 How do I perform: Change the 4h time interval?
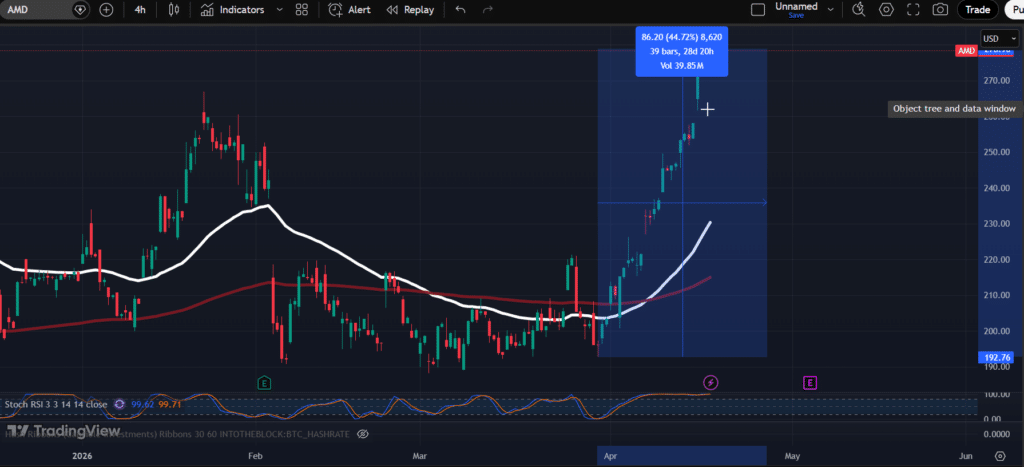click(x=140, y=10)
